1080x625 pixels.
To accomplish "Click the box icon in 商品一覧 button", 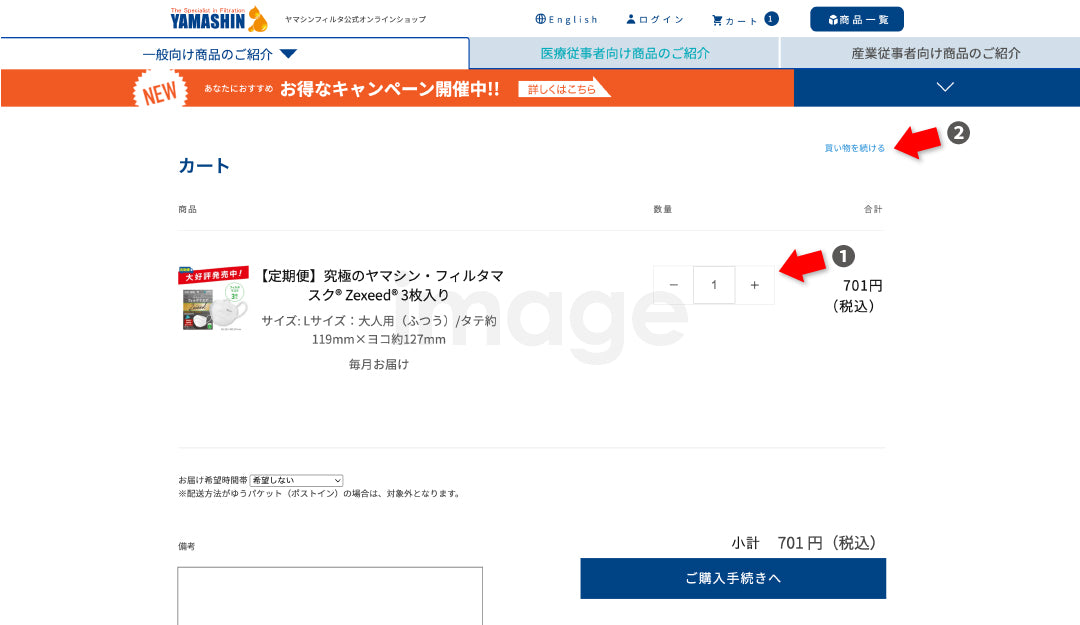I will [833, 20].
